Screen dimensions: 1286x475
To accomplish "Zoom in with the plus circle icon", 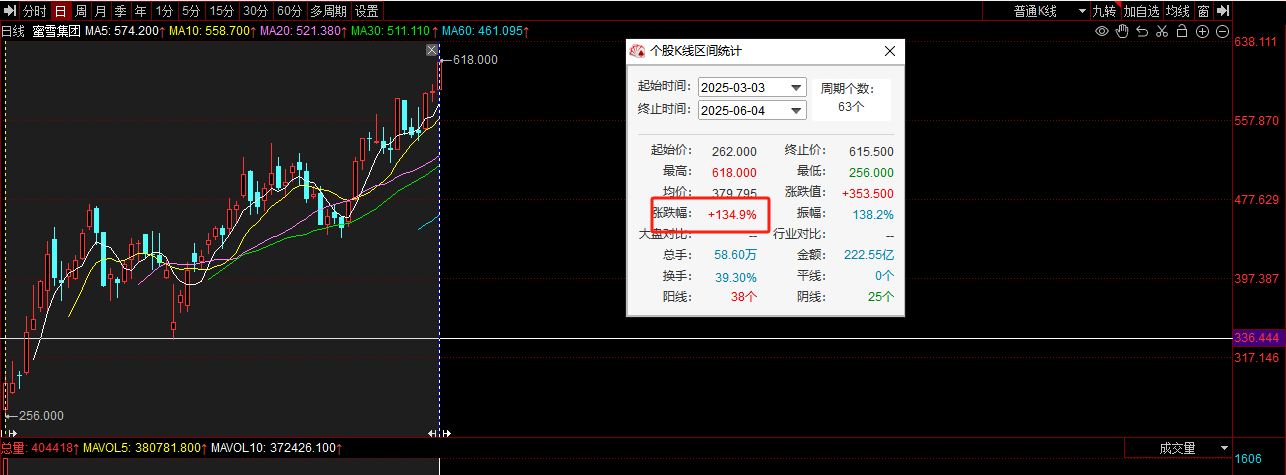I will 1201,32.
